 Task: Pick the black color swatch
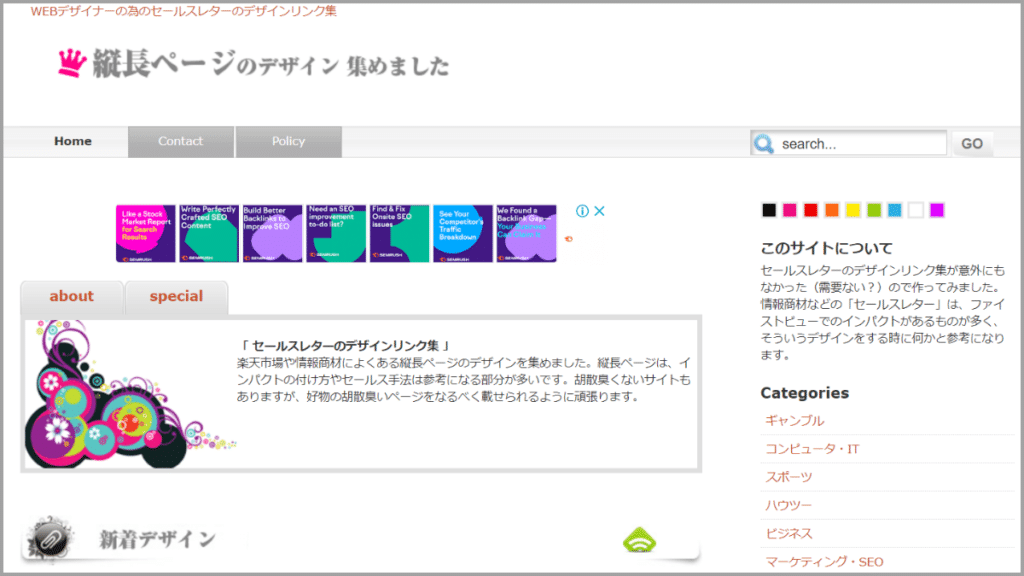(x=769, y=210)
